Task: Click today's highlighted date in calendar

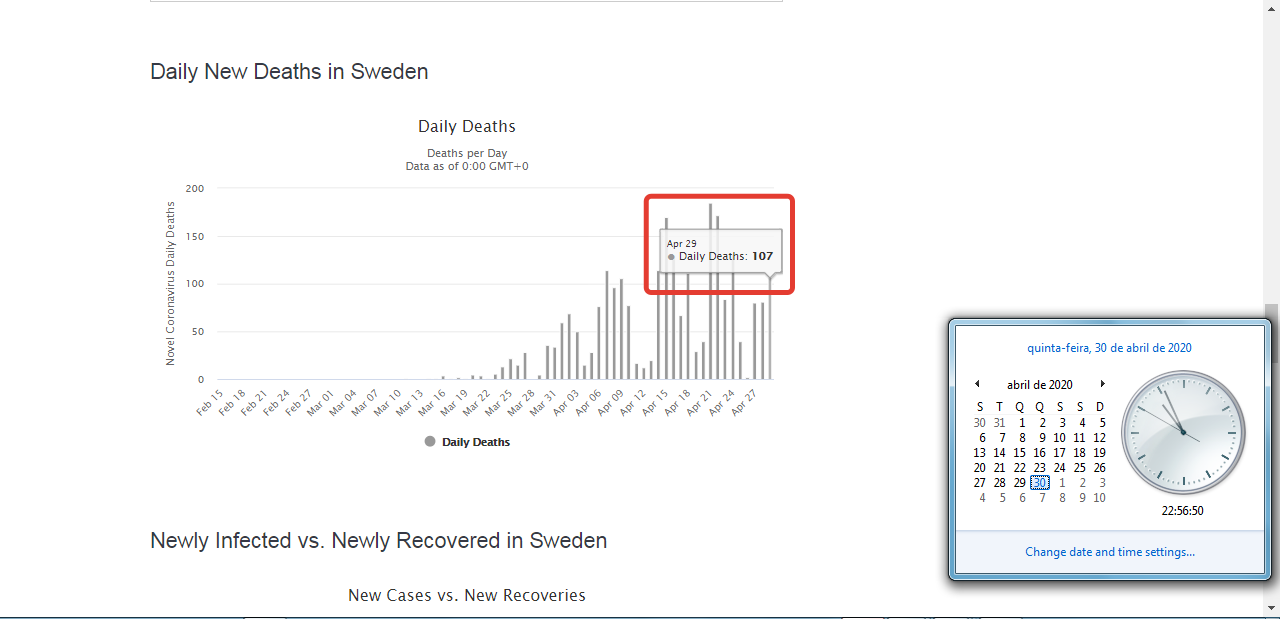Action: tap(1039, 483)
